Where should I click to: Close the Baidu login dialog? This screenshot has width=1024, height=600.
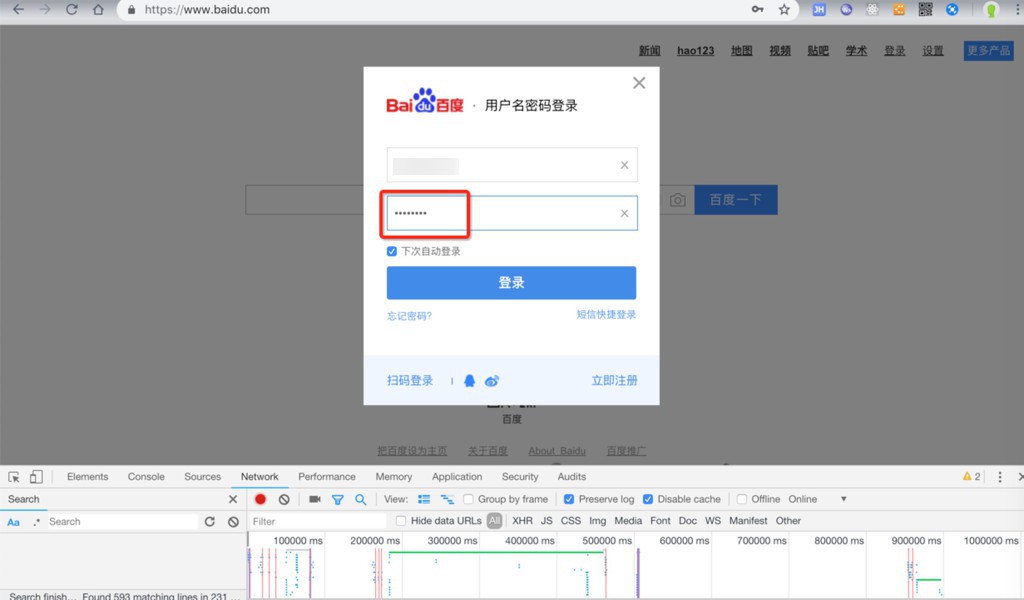639,83
